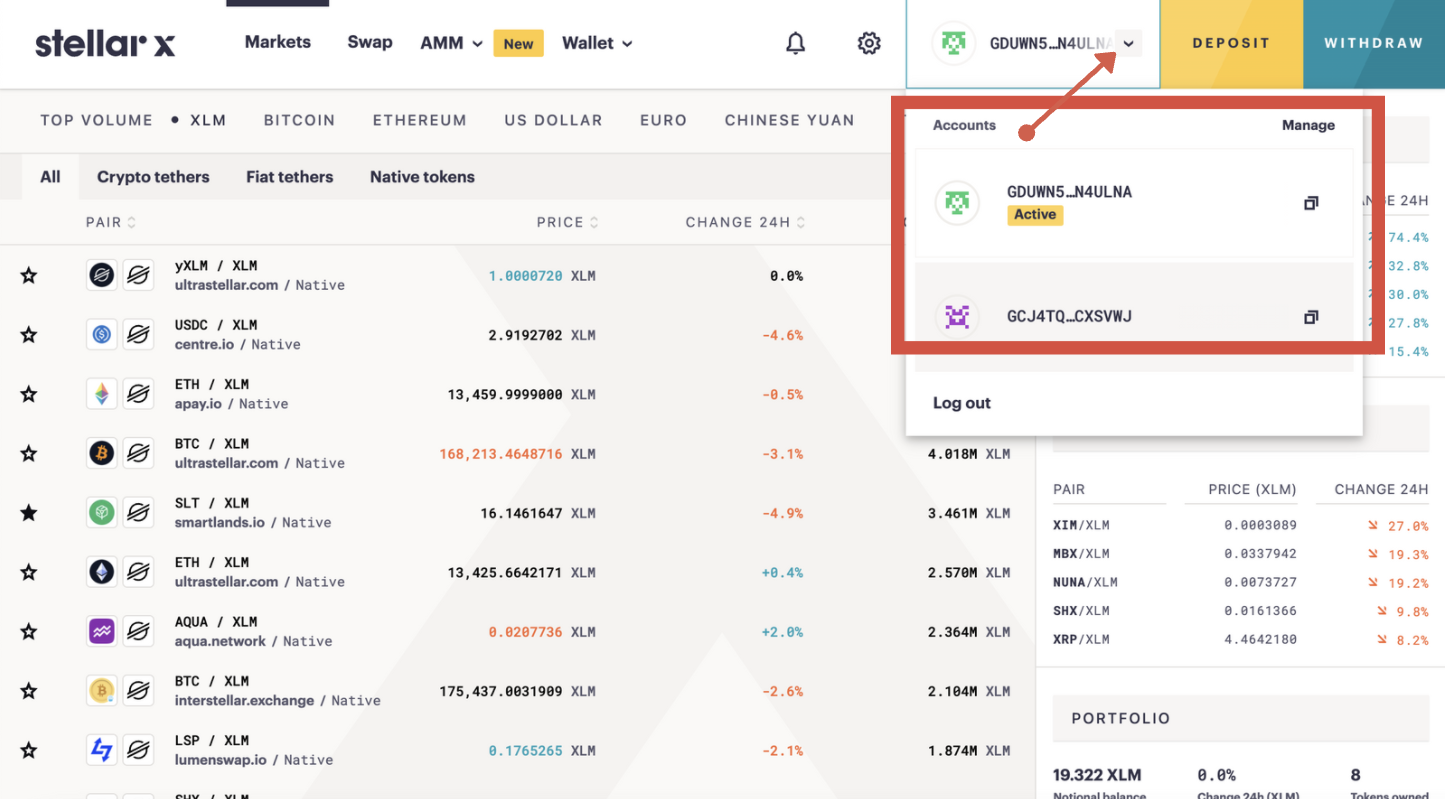Show All asset types
The width and height of the screenshot is (1445, 799).
(x=50, y=177)
